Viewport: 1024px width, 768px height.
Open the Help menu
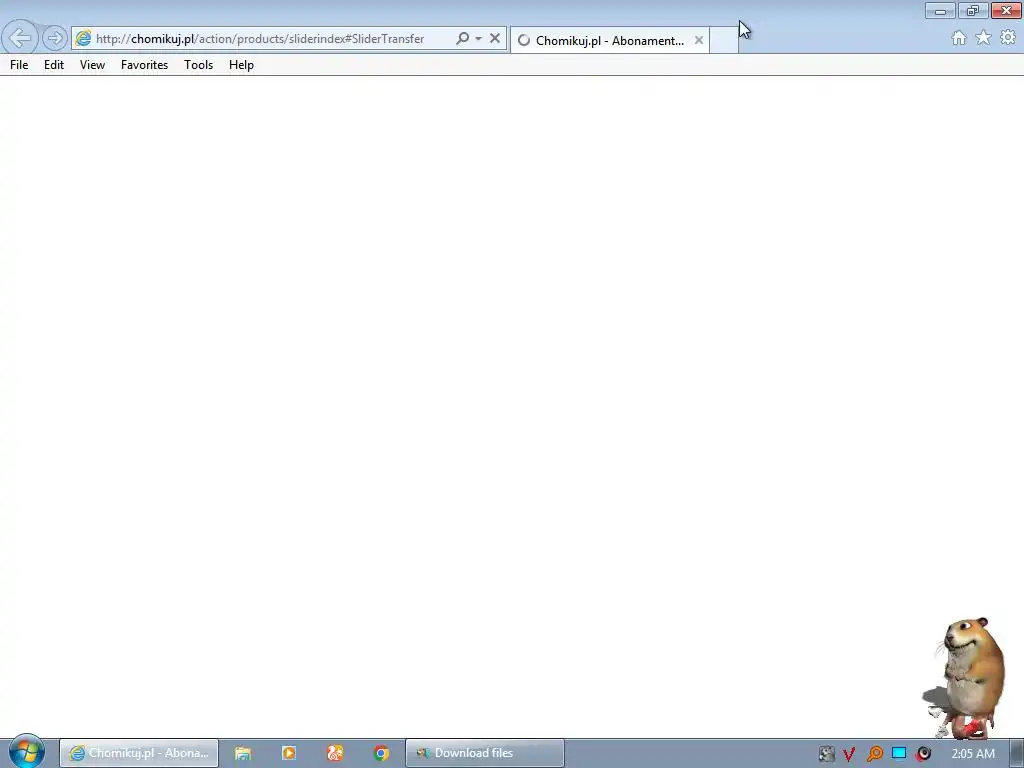click(x=241, y=65)
